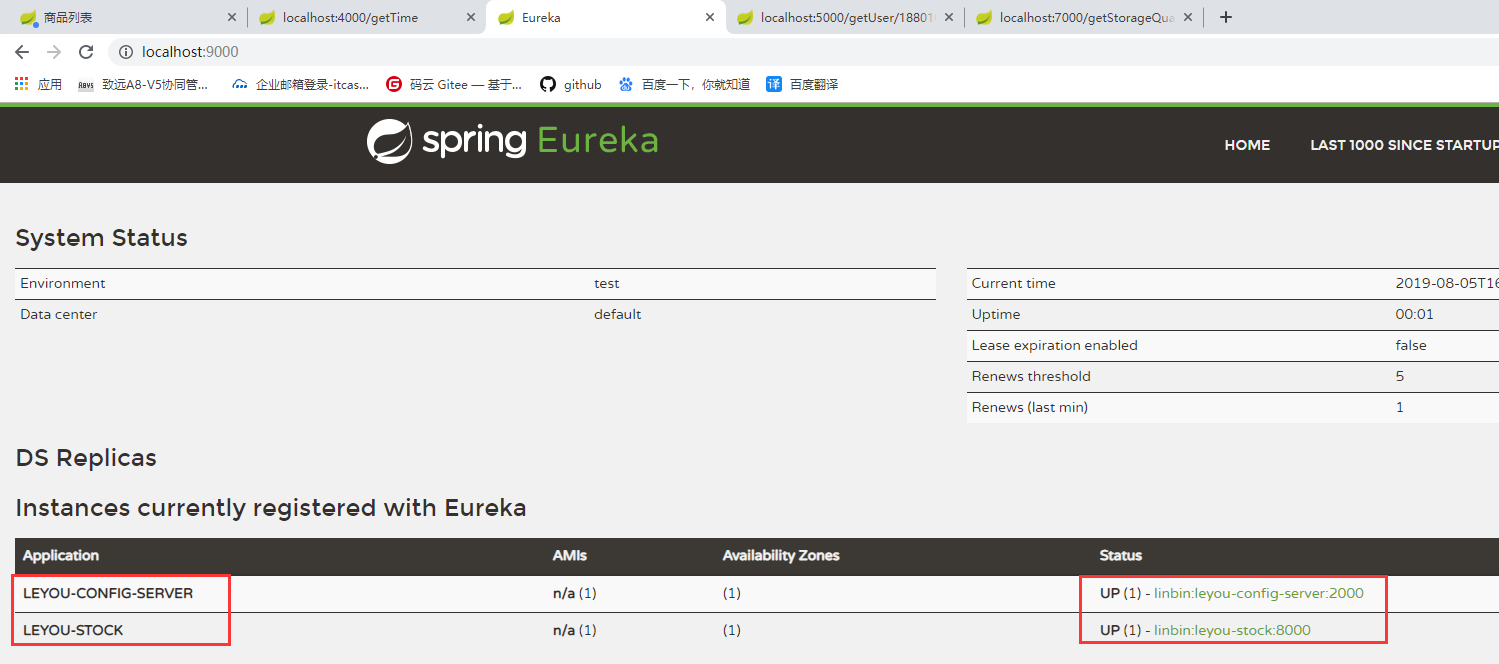This screenshot has height=664, width=1499.
Task: Open the 致远A8-V5协同管 bookmark
Action: [x=143, y=85]
